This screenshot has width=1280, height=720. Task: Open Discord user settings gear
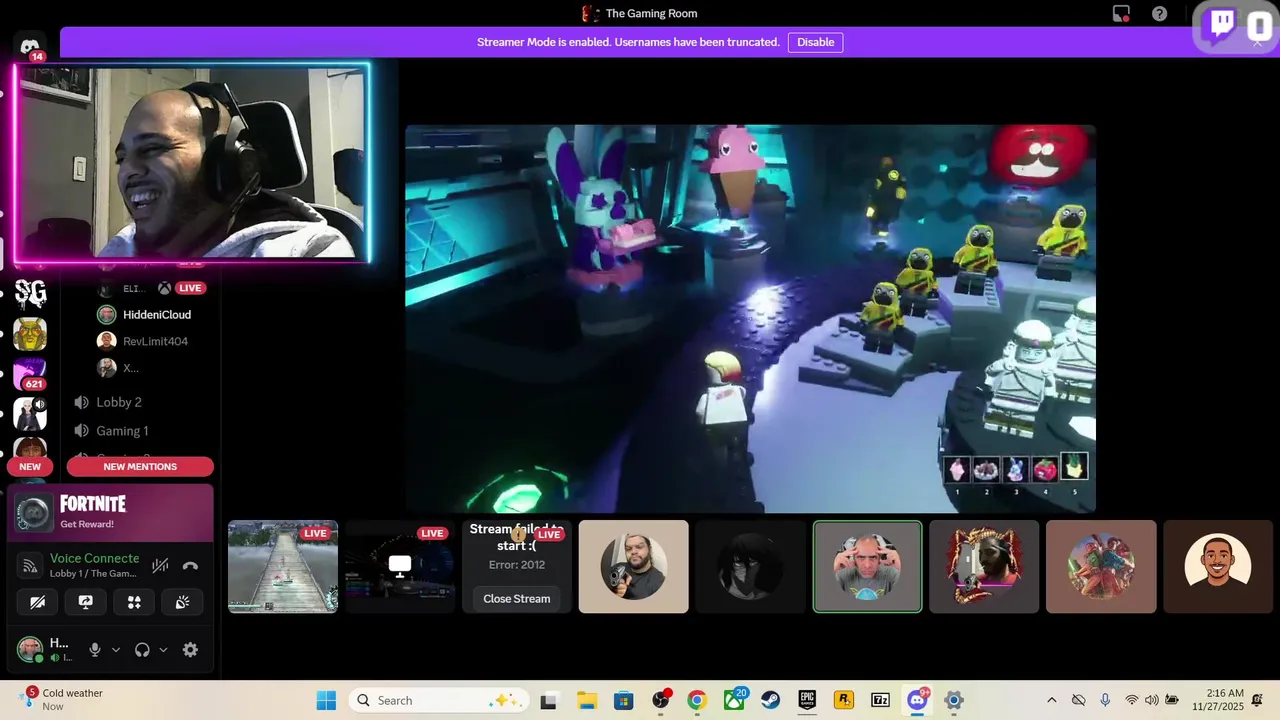190,650
